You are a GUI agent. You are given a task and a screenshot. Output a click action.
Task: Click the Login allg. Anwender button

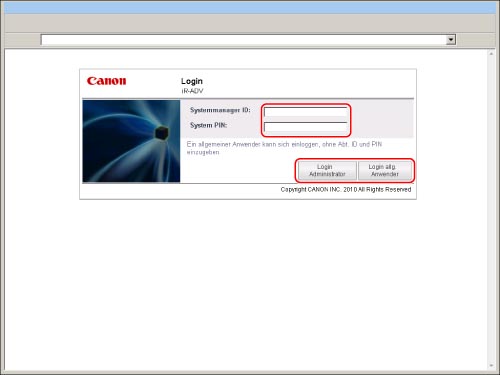pyautogui.click(x=385, y=170)
